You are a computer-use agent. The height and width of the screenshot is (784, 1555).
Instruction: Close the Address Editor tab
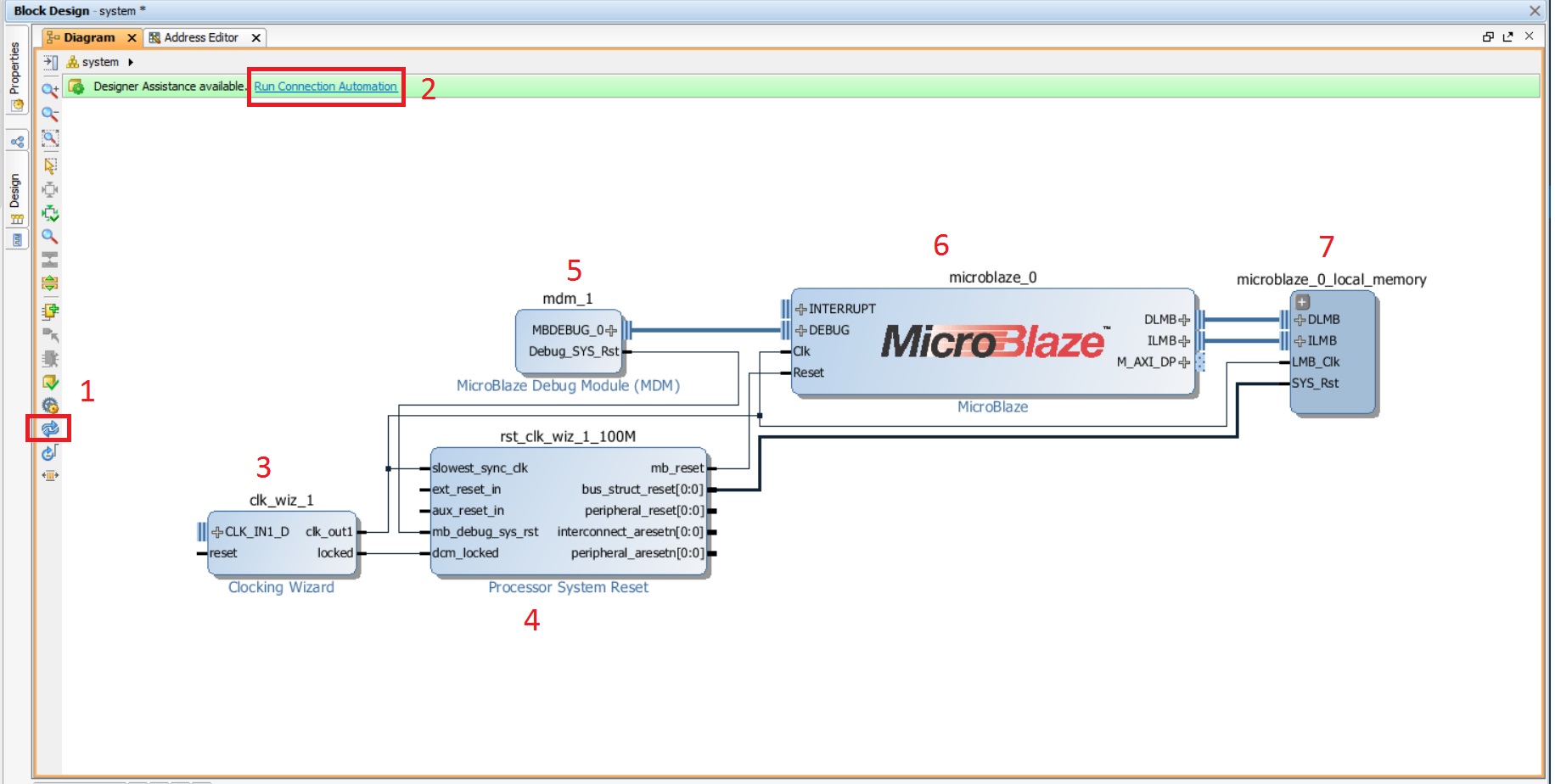255,37
